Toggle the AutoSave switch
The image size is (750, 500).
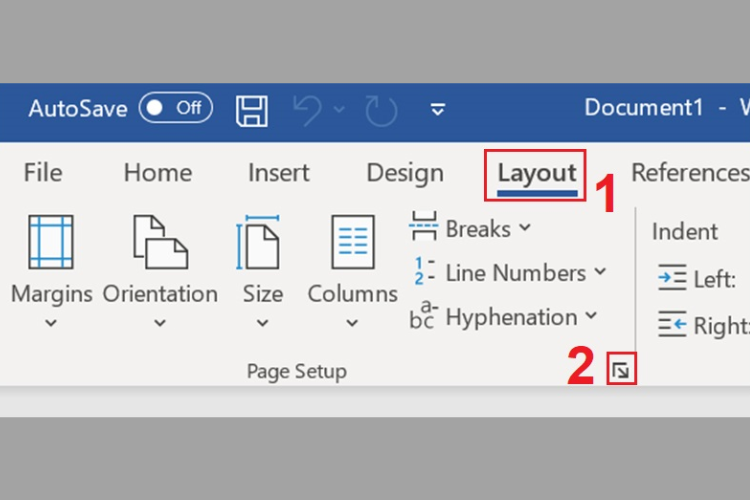(176, 108)
